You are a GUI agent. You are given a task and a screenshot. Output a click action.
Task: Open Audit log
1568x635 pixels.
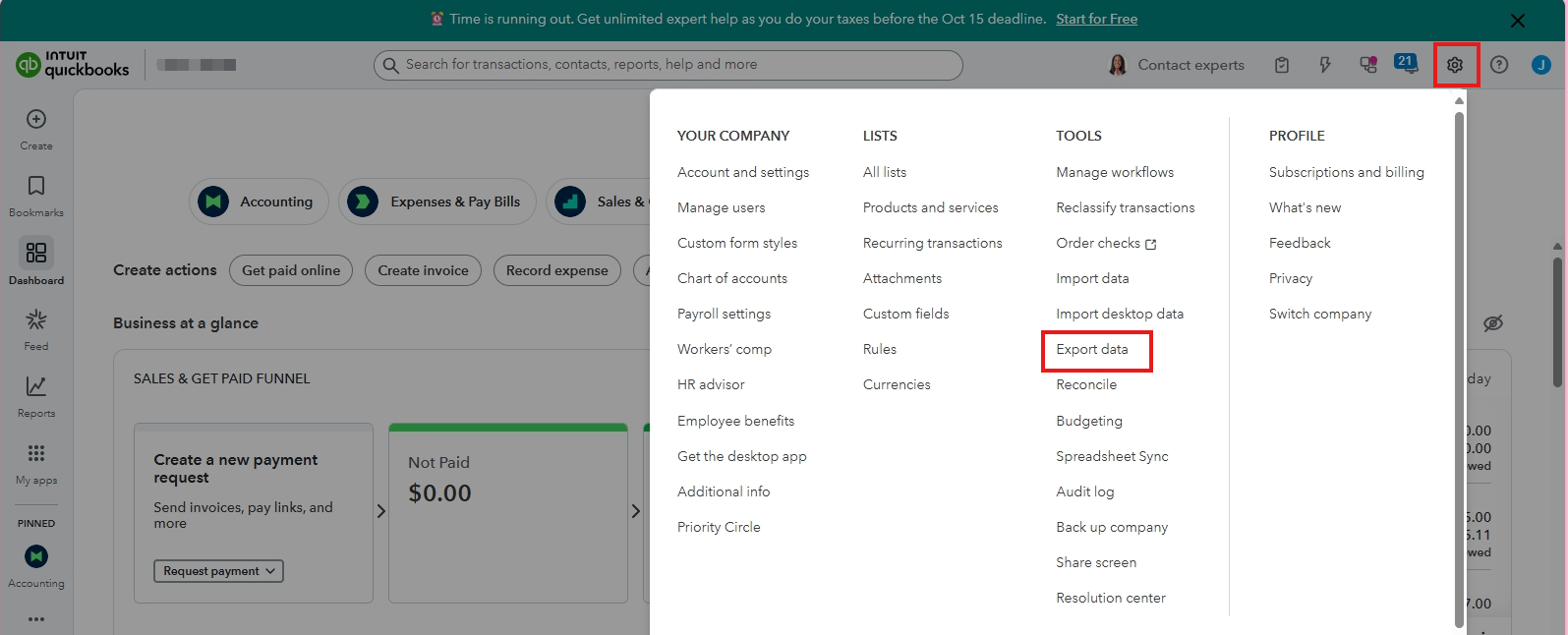(1085, 491)
